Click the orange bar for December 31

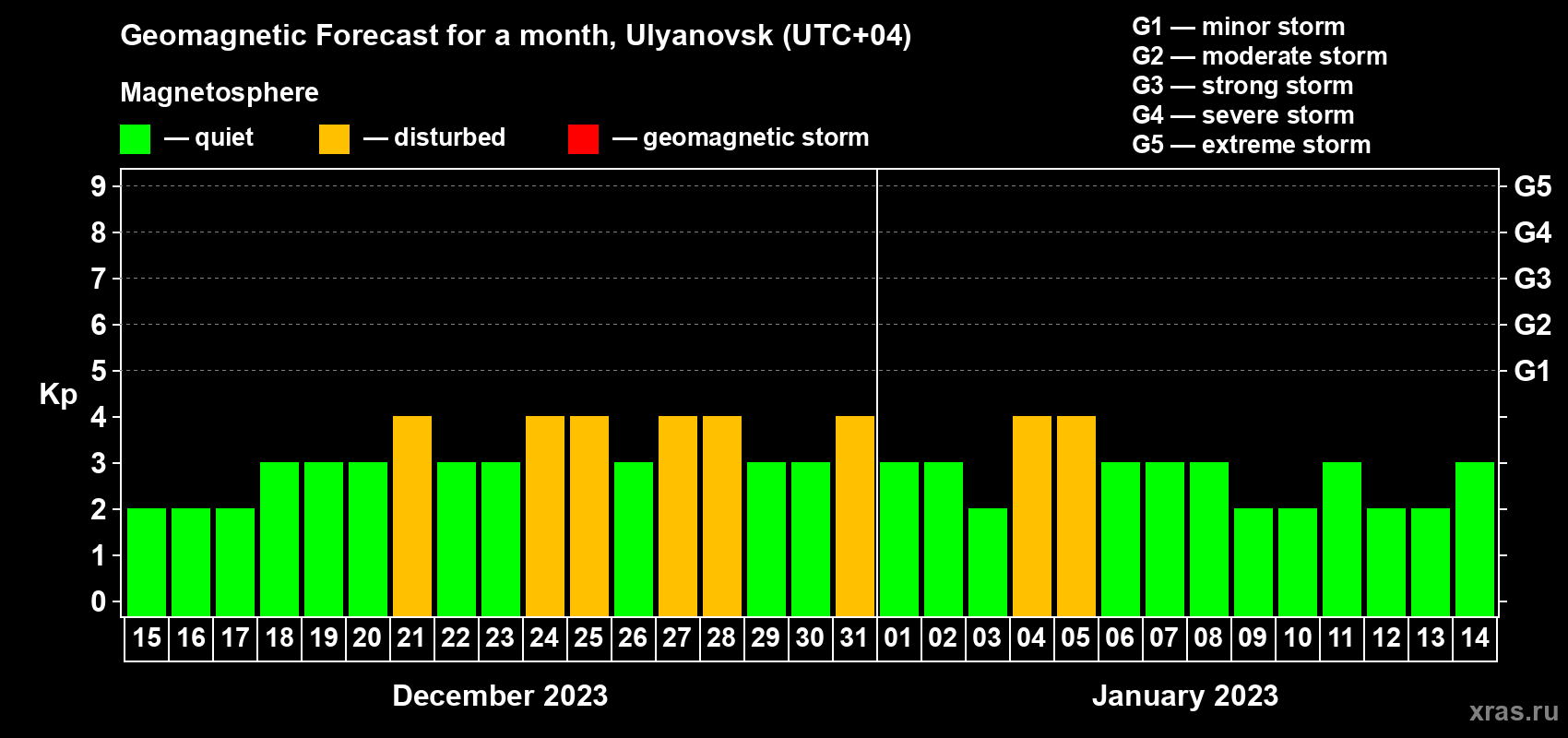click(x=855, y=516)
